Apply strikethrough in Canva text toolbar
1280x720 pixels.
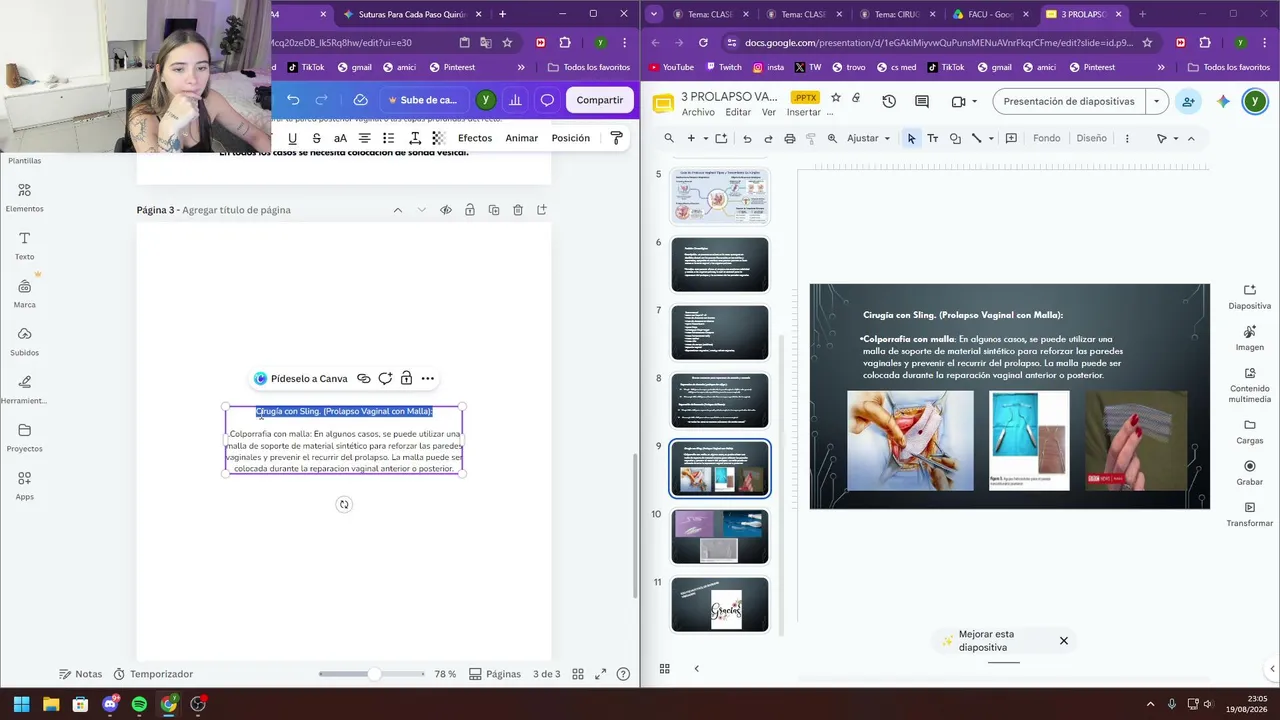point(316,138)
